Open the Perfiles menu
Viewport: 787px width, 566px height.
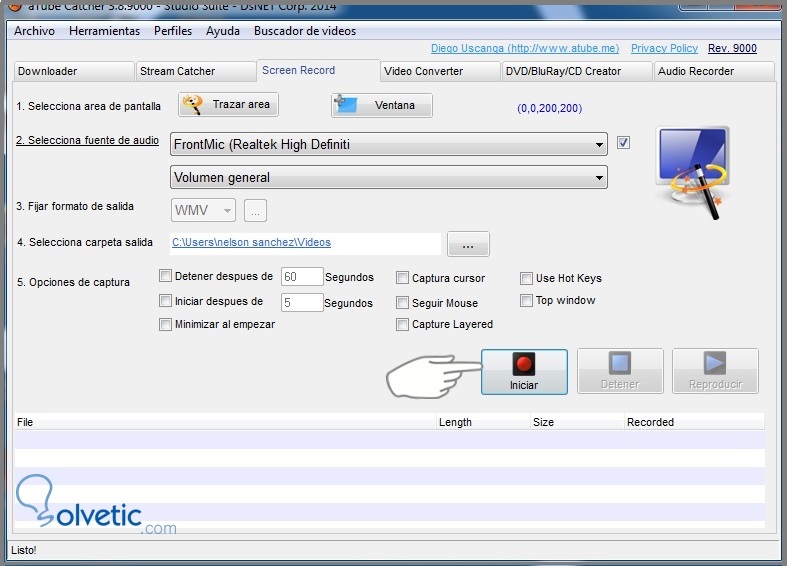(173, 31)
